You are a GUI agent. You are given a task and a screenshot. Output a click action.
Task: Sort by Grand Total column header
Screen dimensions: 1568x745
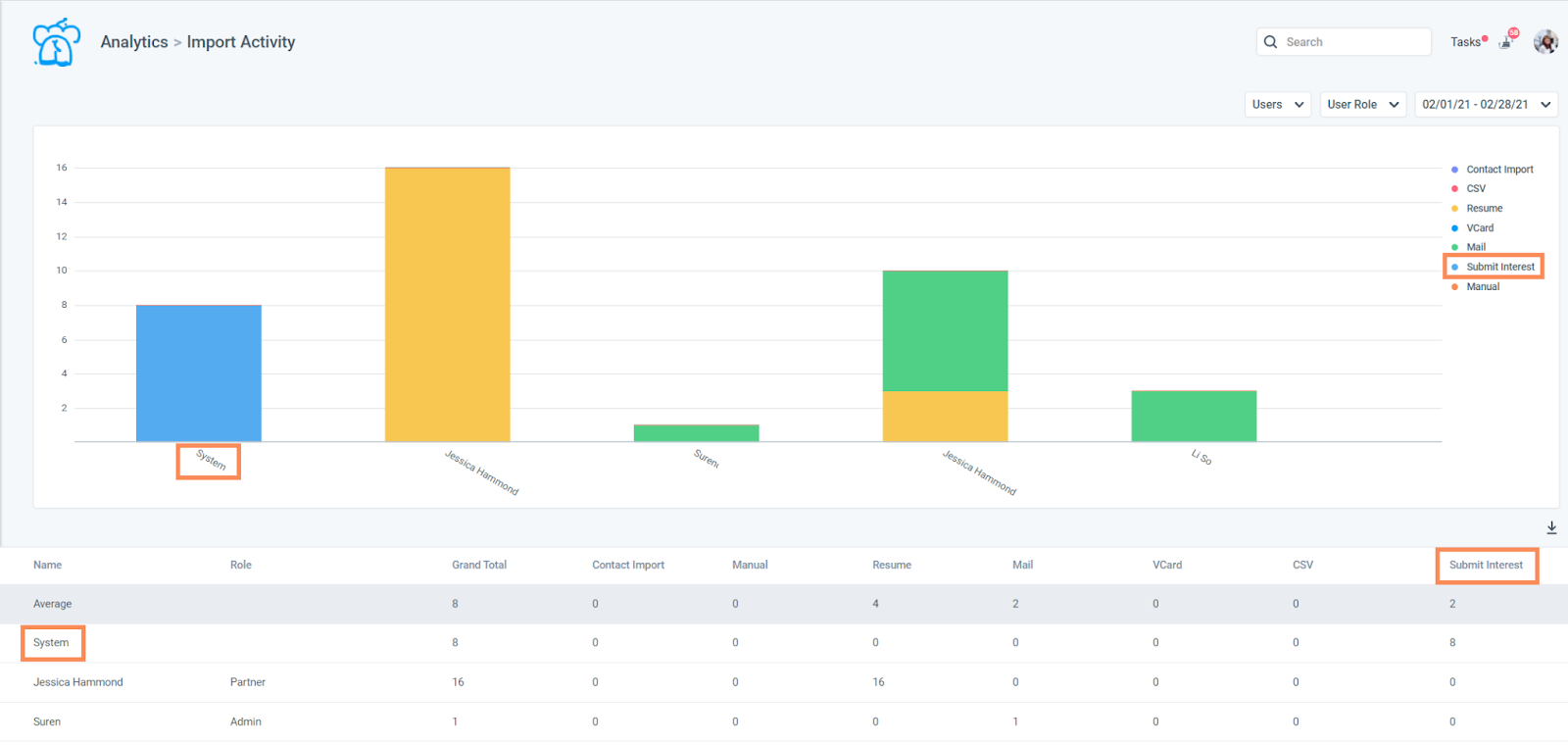click(479, 566)
